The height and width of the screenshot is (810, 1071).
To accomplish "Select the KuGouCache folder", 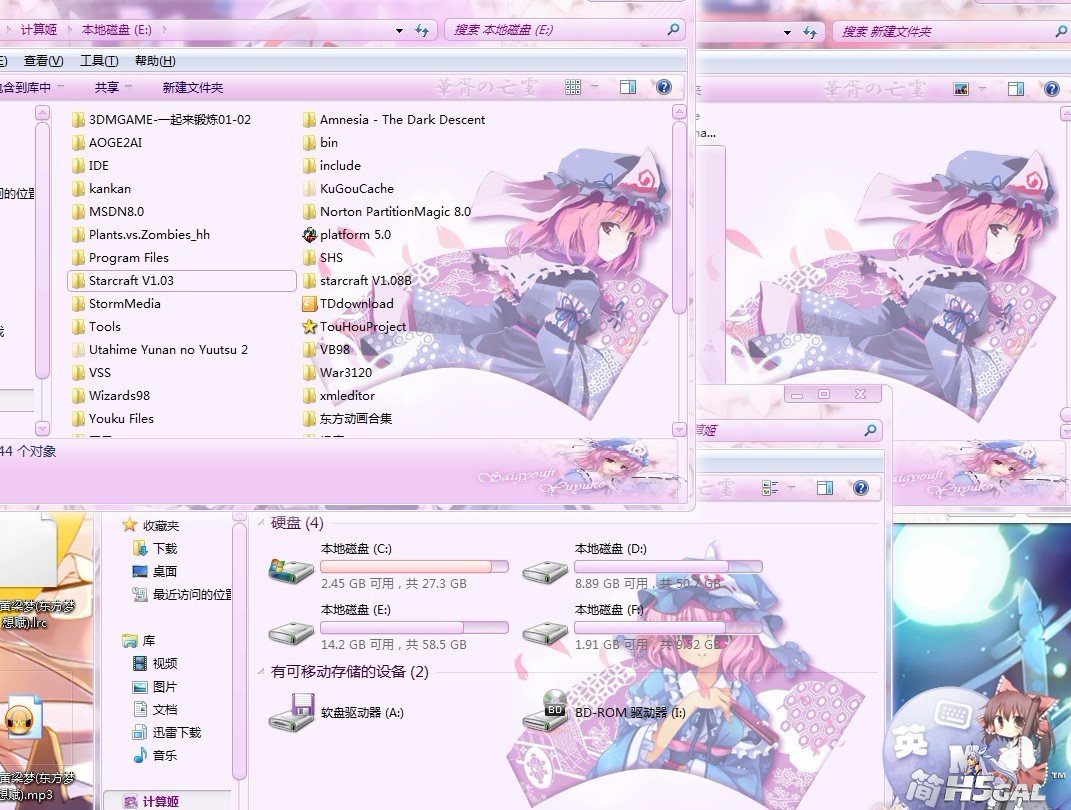I will (348, 188).
